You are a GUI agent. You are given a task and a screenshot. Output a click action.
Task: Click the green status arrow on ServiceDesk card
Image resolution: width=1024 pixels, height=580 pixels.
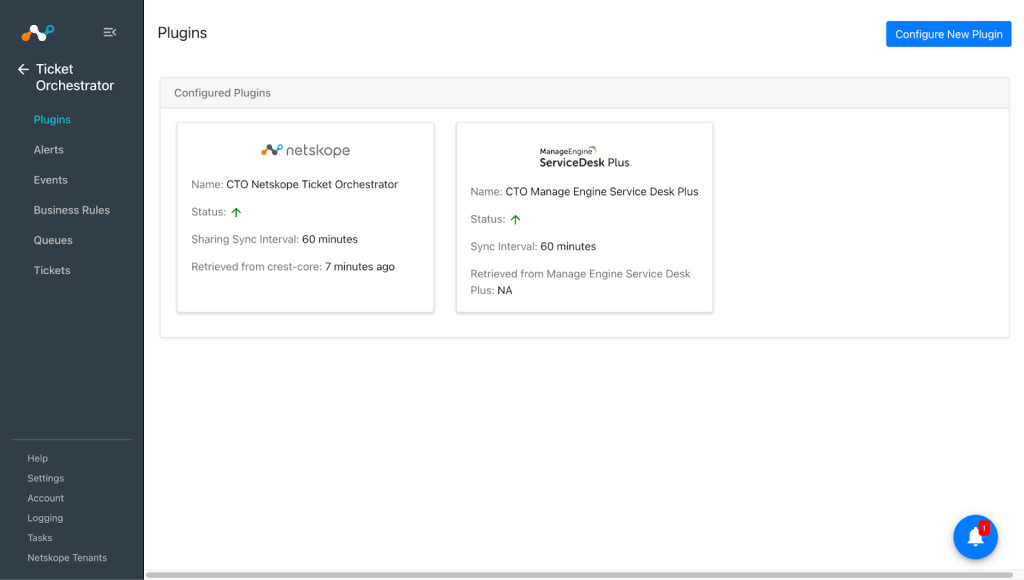[x=515, y=219]
